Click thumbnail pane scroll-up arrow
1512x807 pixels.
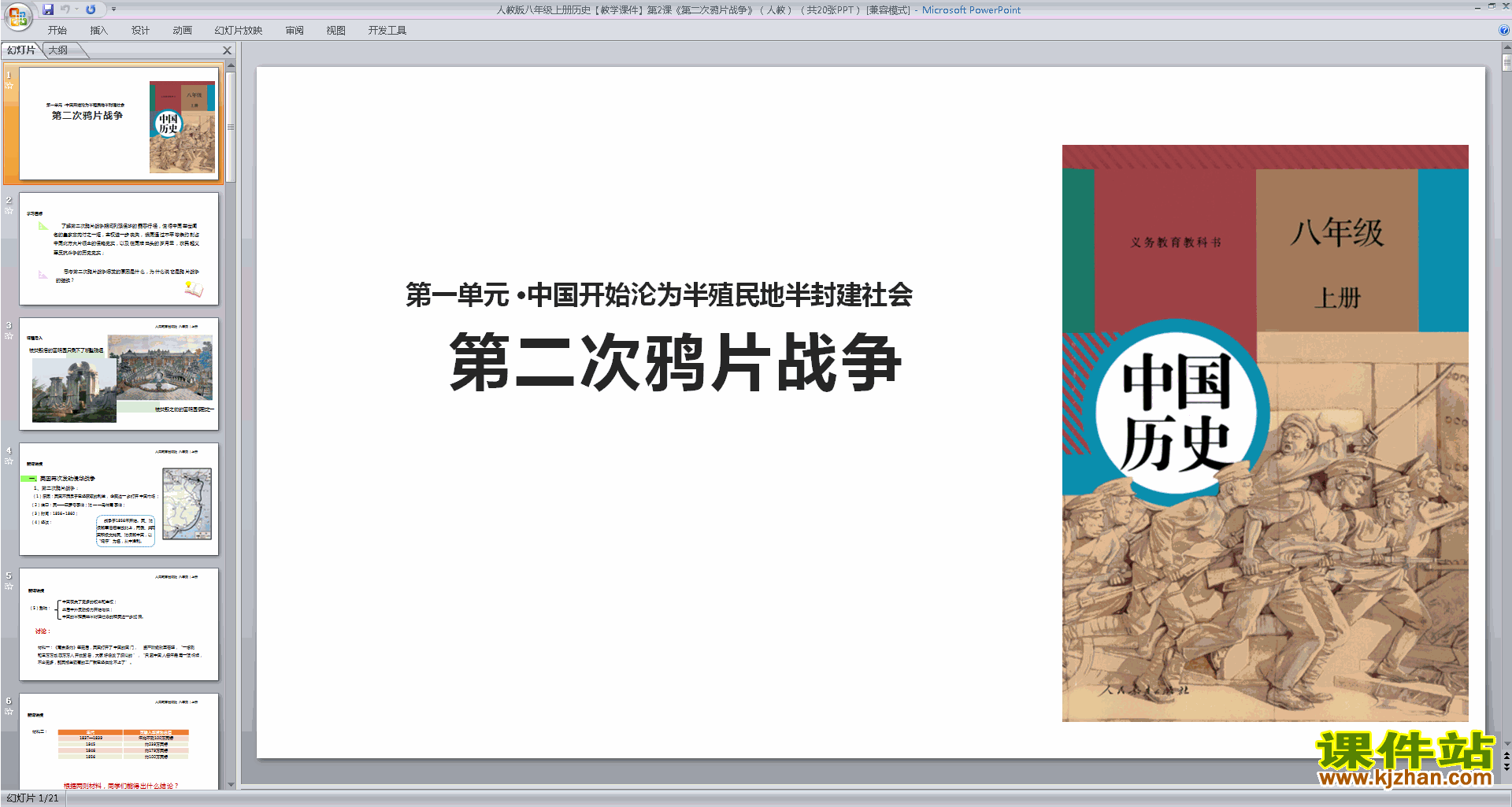coord(231,66)
